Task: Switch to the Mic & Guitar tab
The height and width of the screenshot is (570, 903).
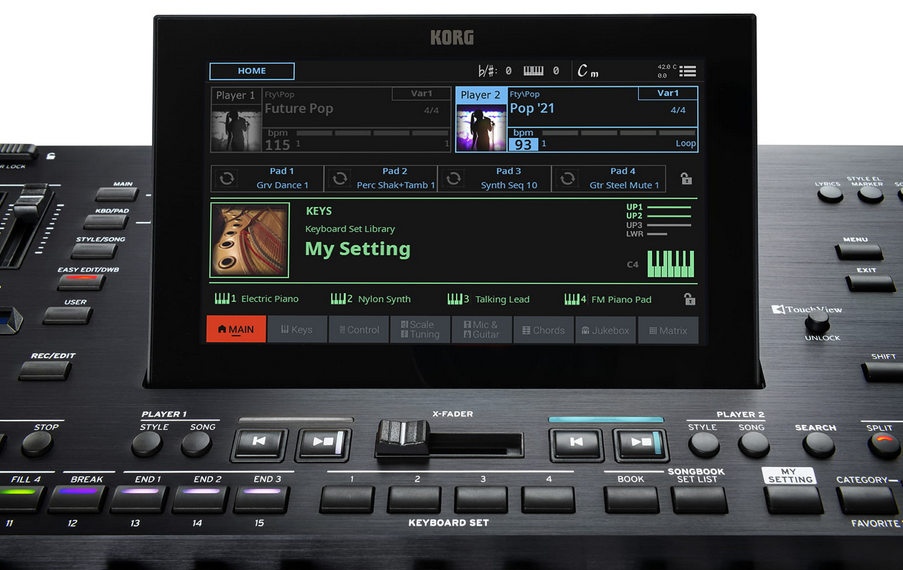Action: click(482, 330)
